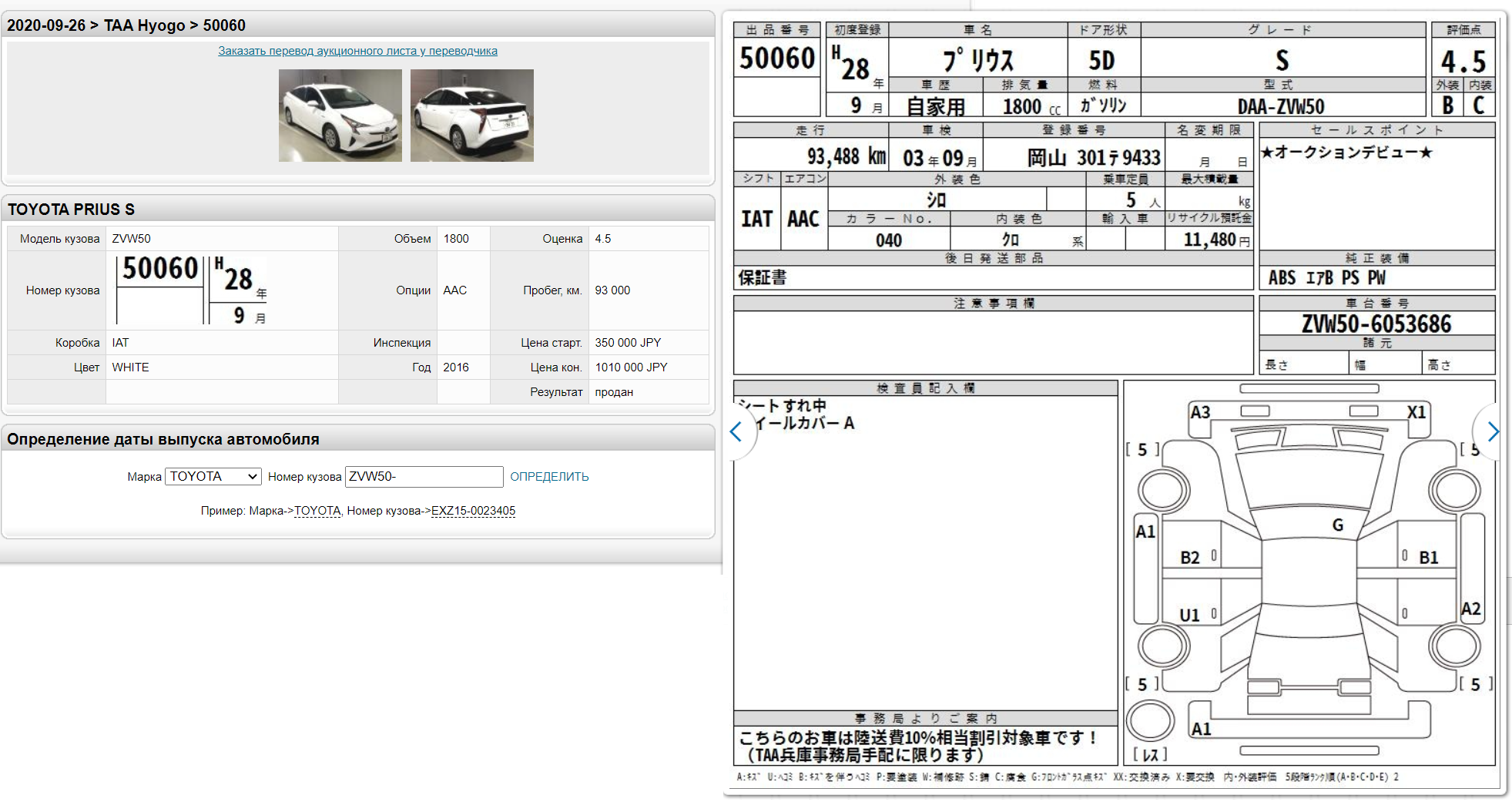Image resolution: width=1512 pixels, height=812 pixels.
Task: Select the grade value '4.5' in the table
Action: [x=603, y=239]
